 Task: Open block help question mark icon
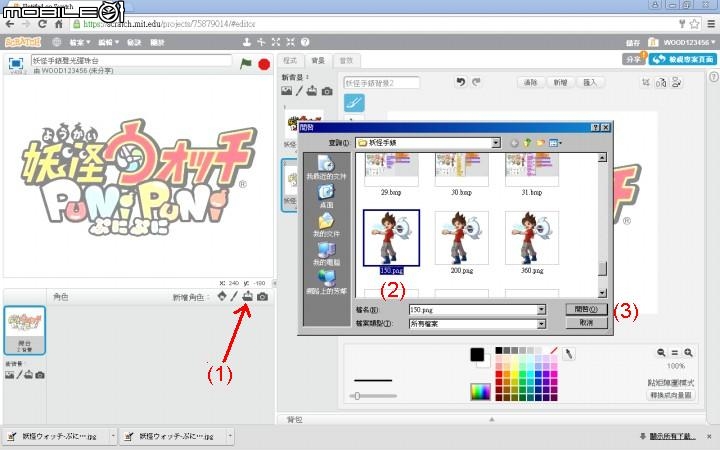pos(305,42)
